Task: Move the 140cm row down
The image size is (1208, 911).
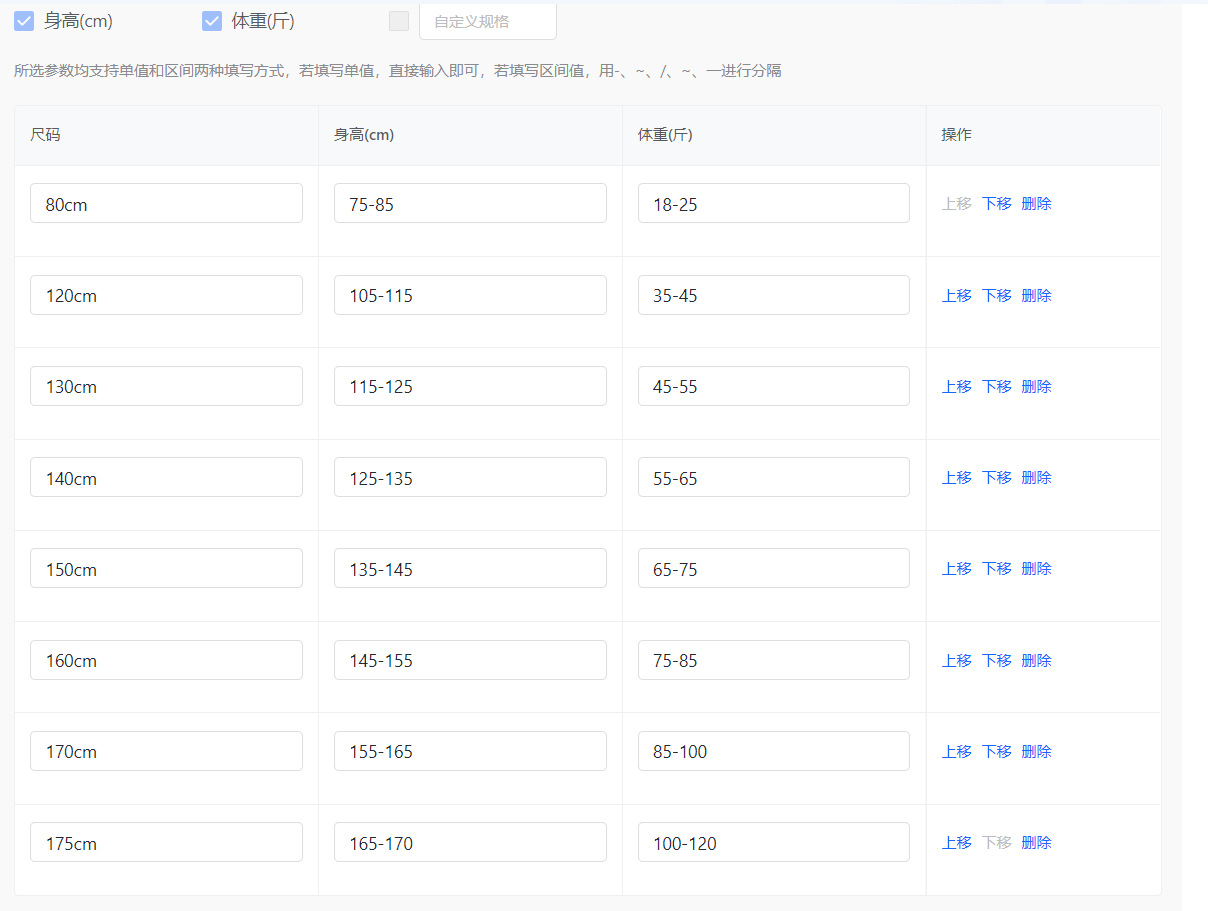Action: point(996,478)
